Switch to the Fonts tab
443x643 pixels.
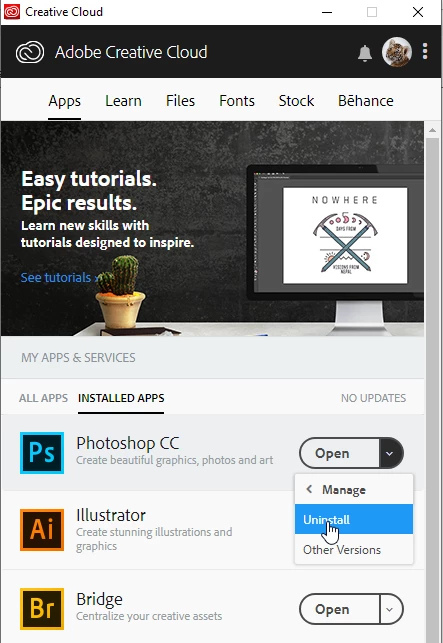pyautogui.click(x=237, y=101)
